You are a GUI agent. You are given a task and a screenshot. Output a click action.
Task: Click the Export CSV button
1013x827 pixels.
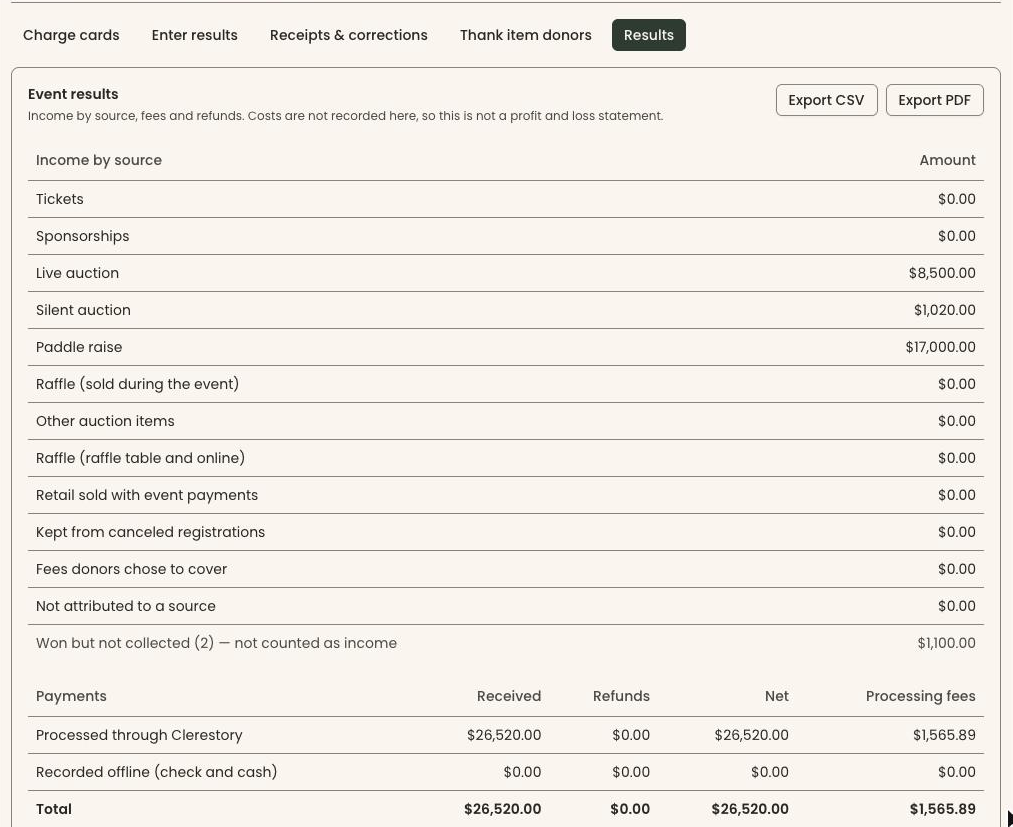point(826,100)
